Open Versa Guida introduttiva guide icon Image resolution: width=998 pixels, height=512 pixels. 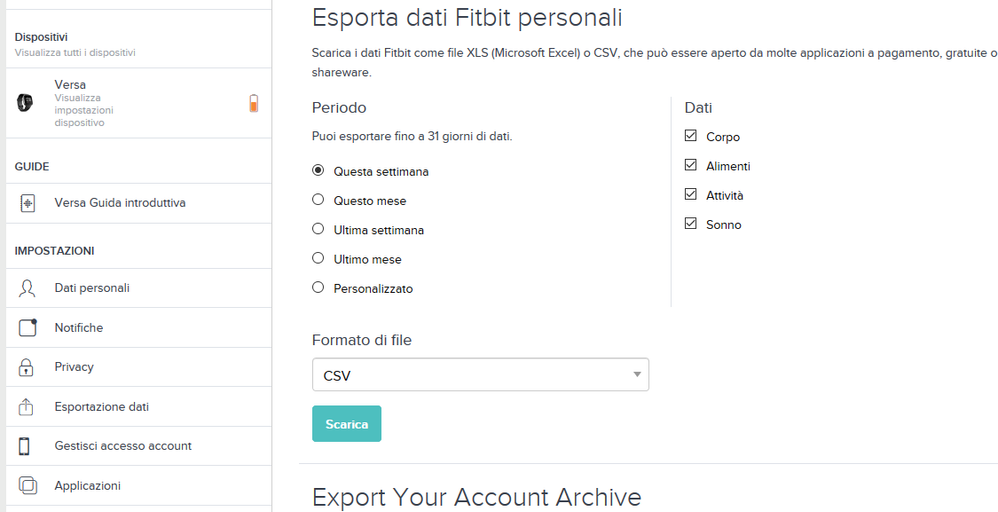tap(27, 203)
